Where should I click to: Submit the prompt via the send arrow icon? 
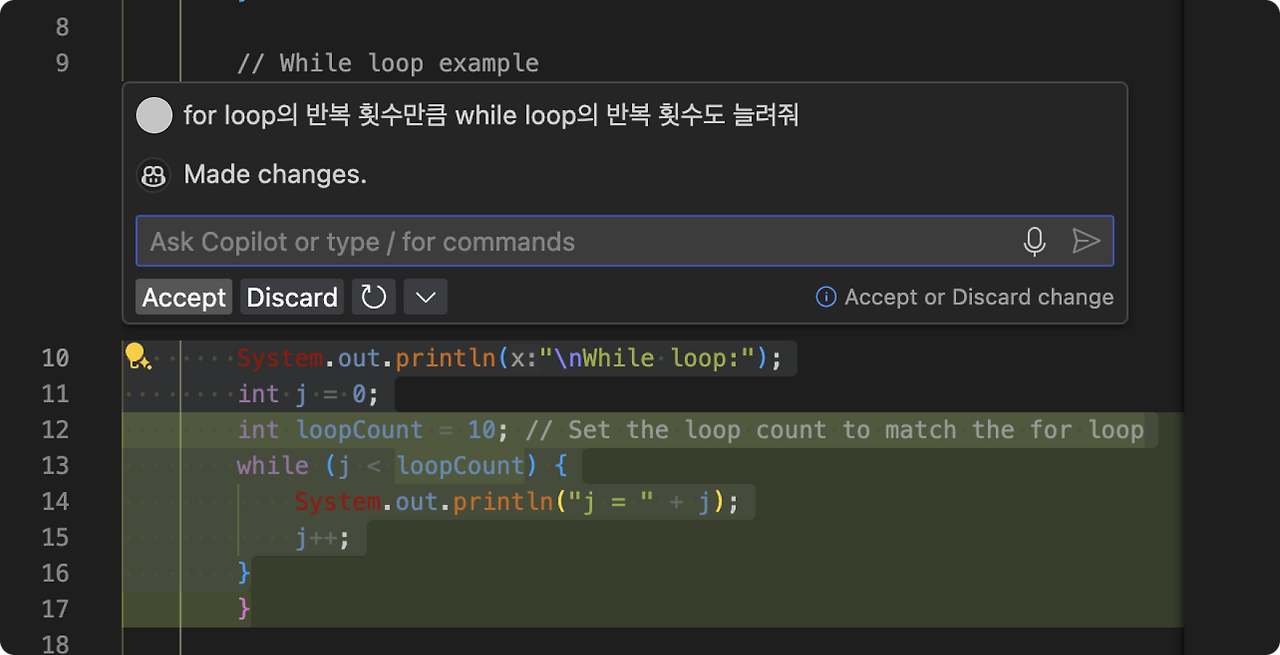1088,240
